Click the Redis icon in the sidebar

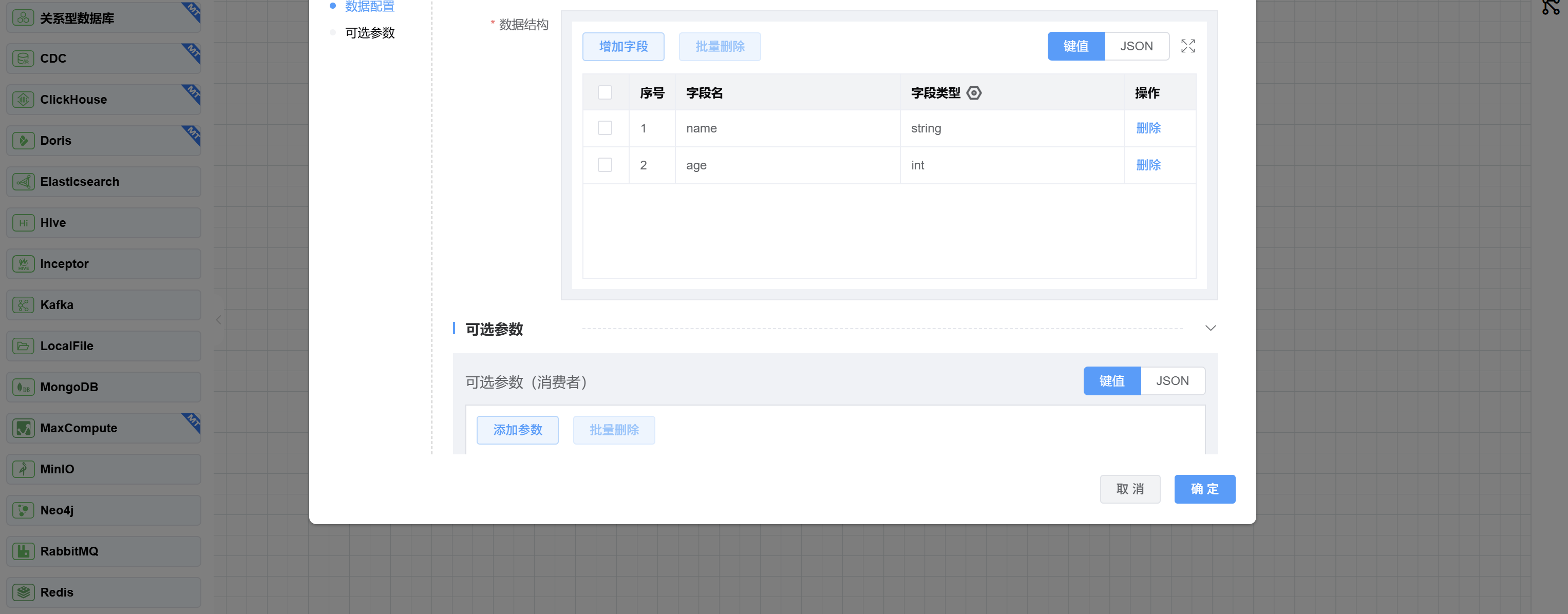[23, 592]
